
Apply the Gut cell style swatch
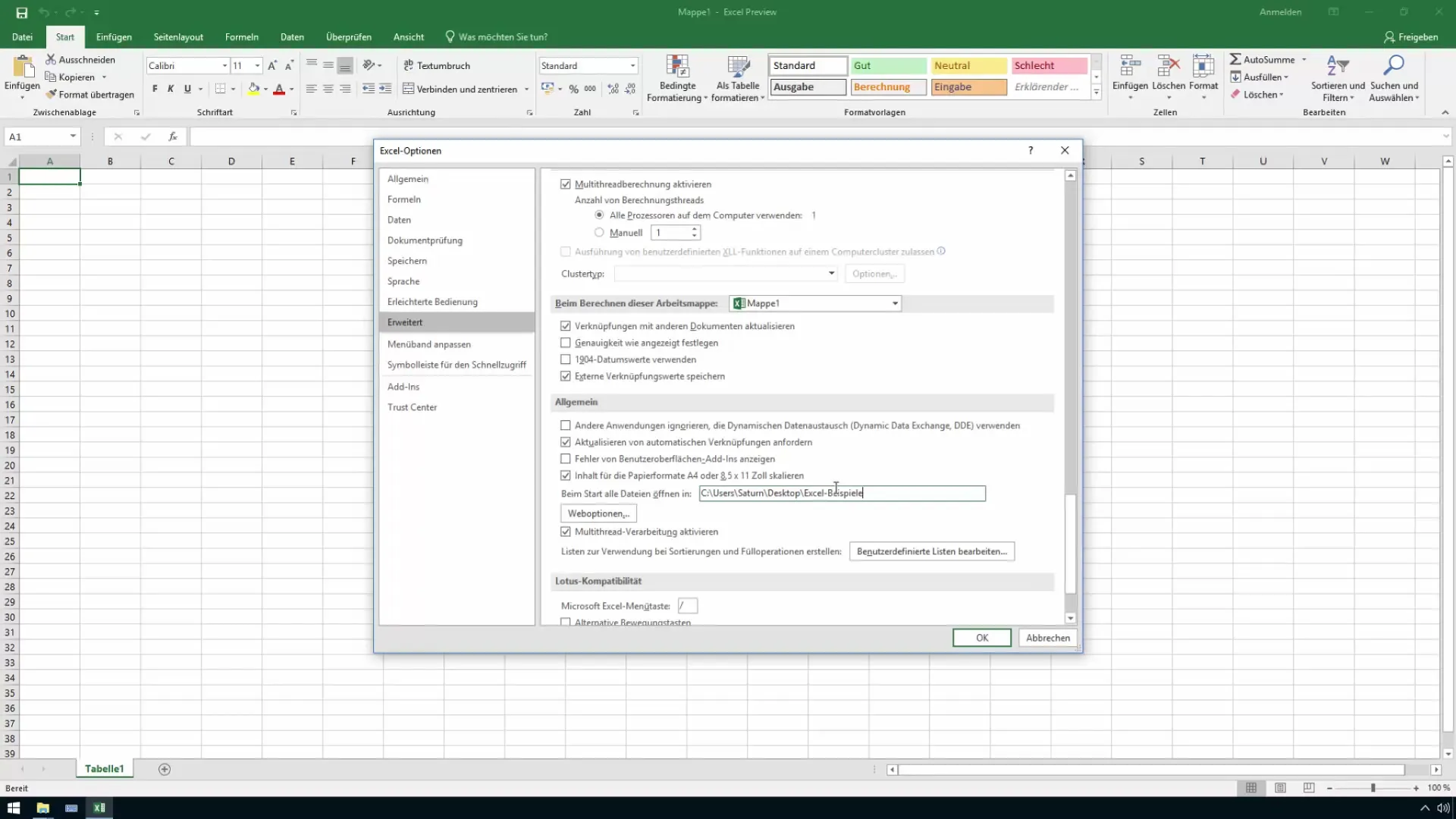[888, 66]
